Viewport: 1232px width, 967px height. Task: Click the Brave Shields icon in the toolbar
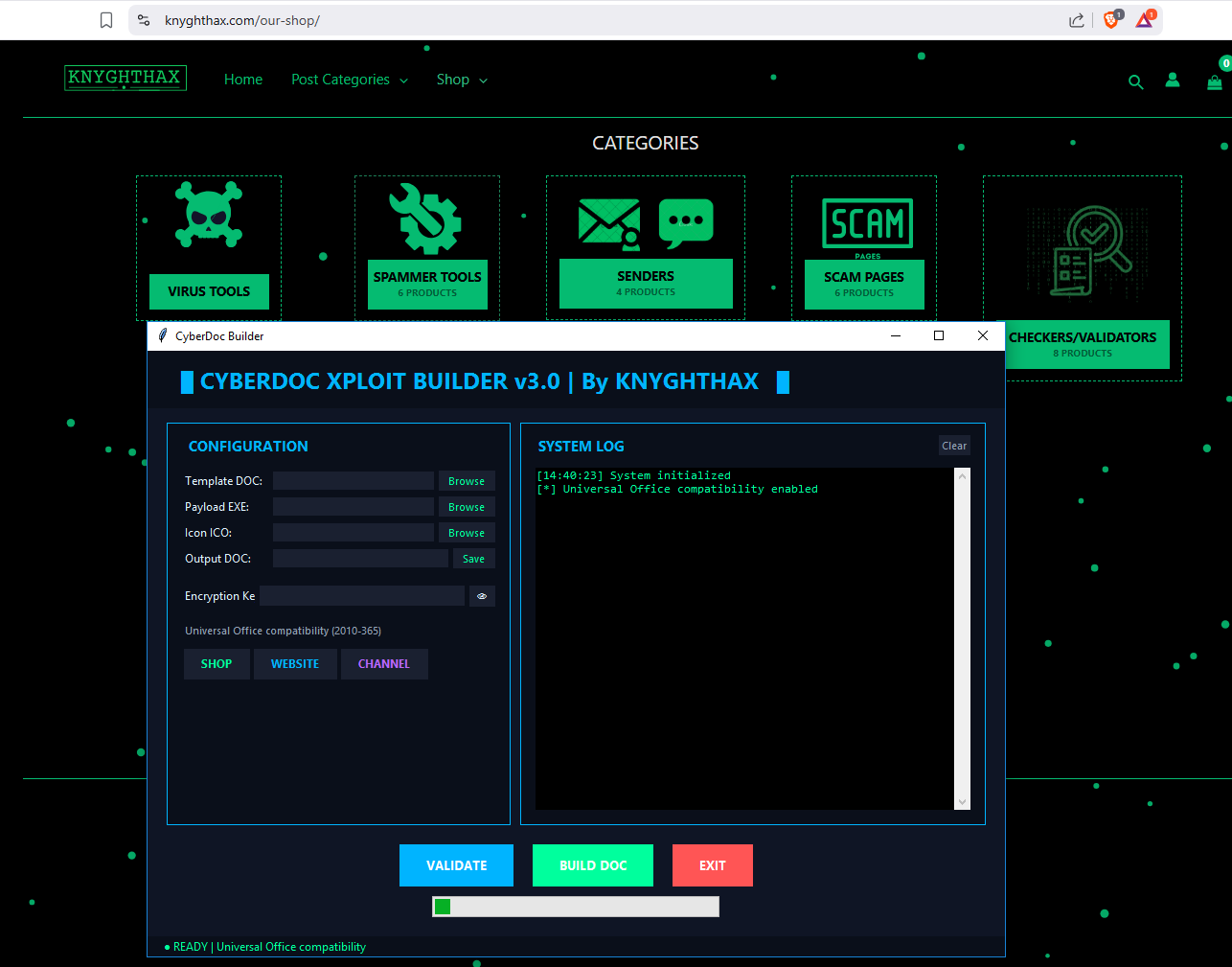tap(1110, 19)
